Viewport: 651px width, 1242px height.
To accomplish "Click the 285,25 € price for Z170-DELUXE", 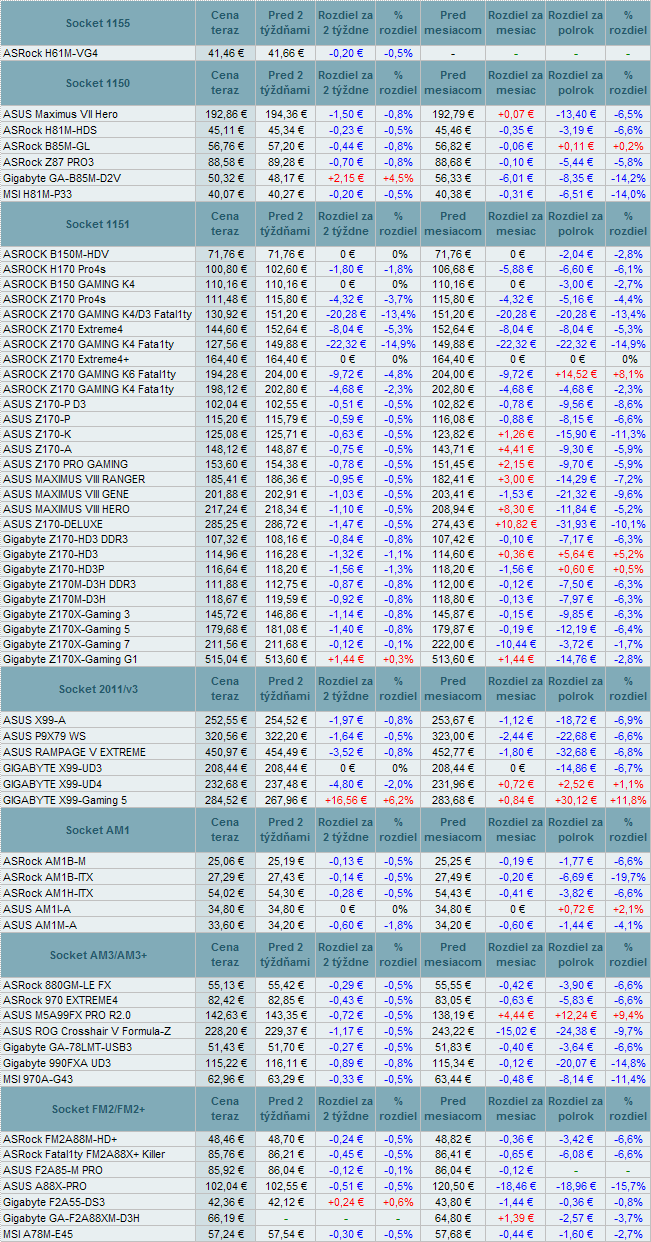I will [226, 524].
